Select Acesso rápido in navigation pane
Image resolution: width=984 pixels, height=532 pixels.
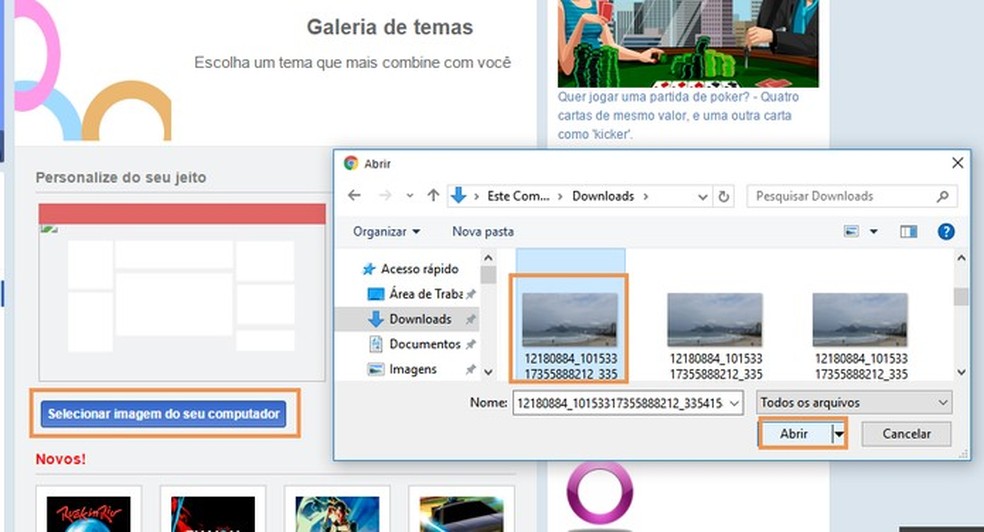click(x=410, y=269)
